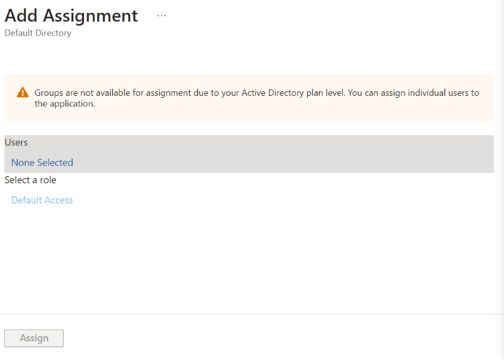Open None Selected under Users

(x=42, y=162)
